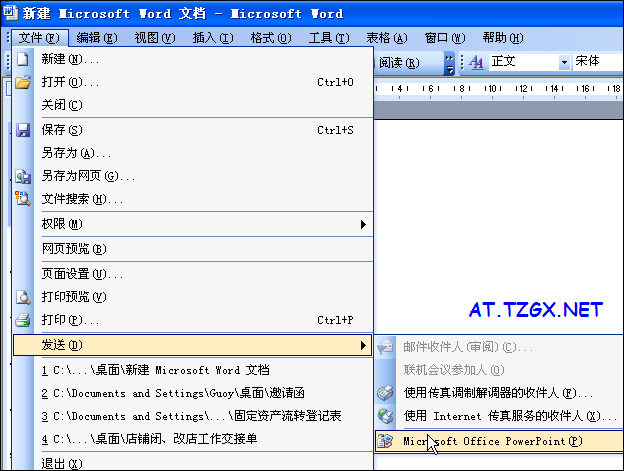Open the 插入(I) menu
624x471 pixels.
[x=213, y=38]
